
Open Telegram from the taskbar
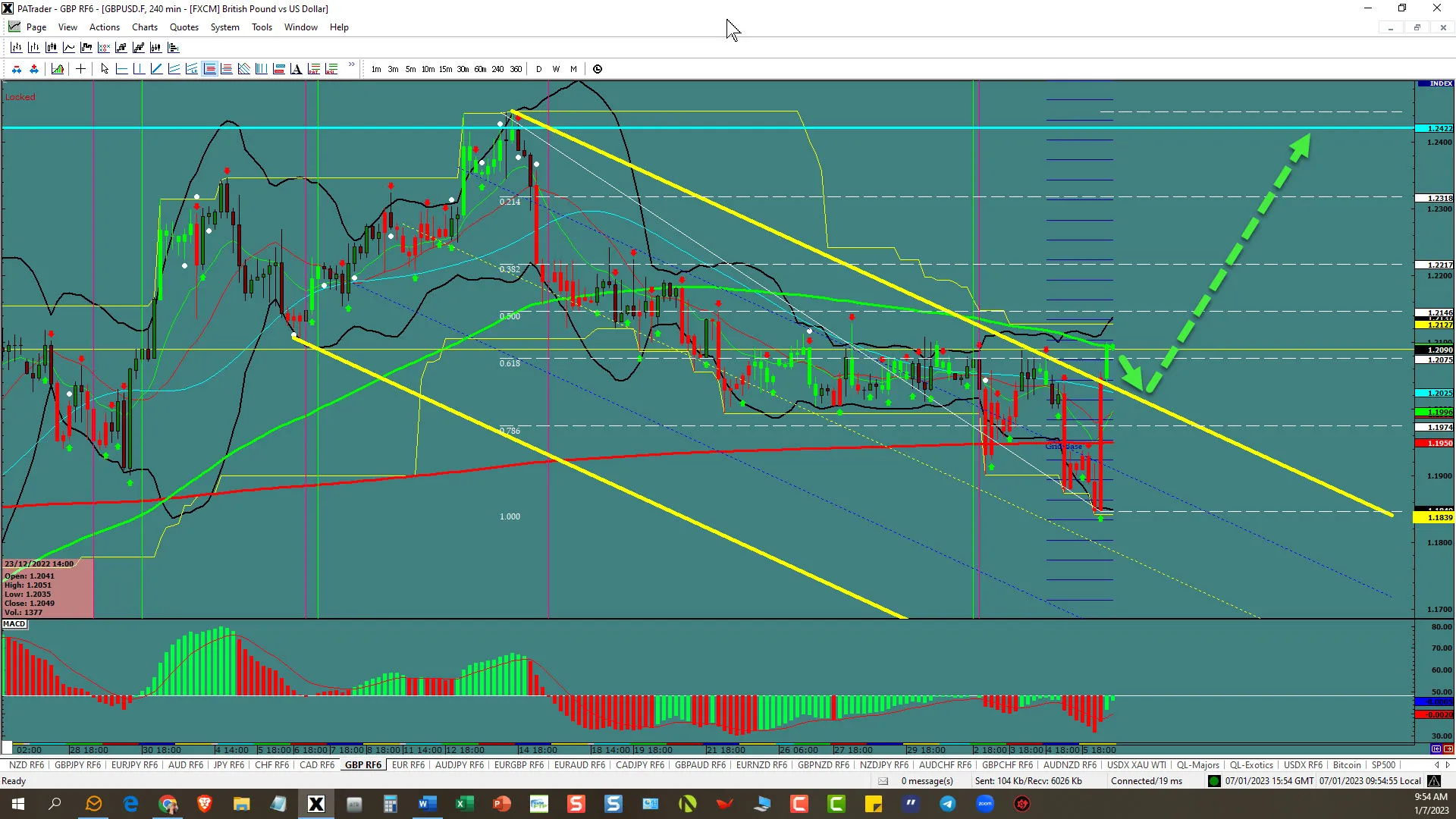(948, 804)
